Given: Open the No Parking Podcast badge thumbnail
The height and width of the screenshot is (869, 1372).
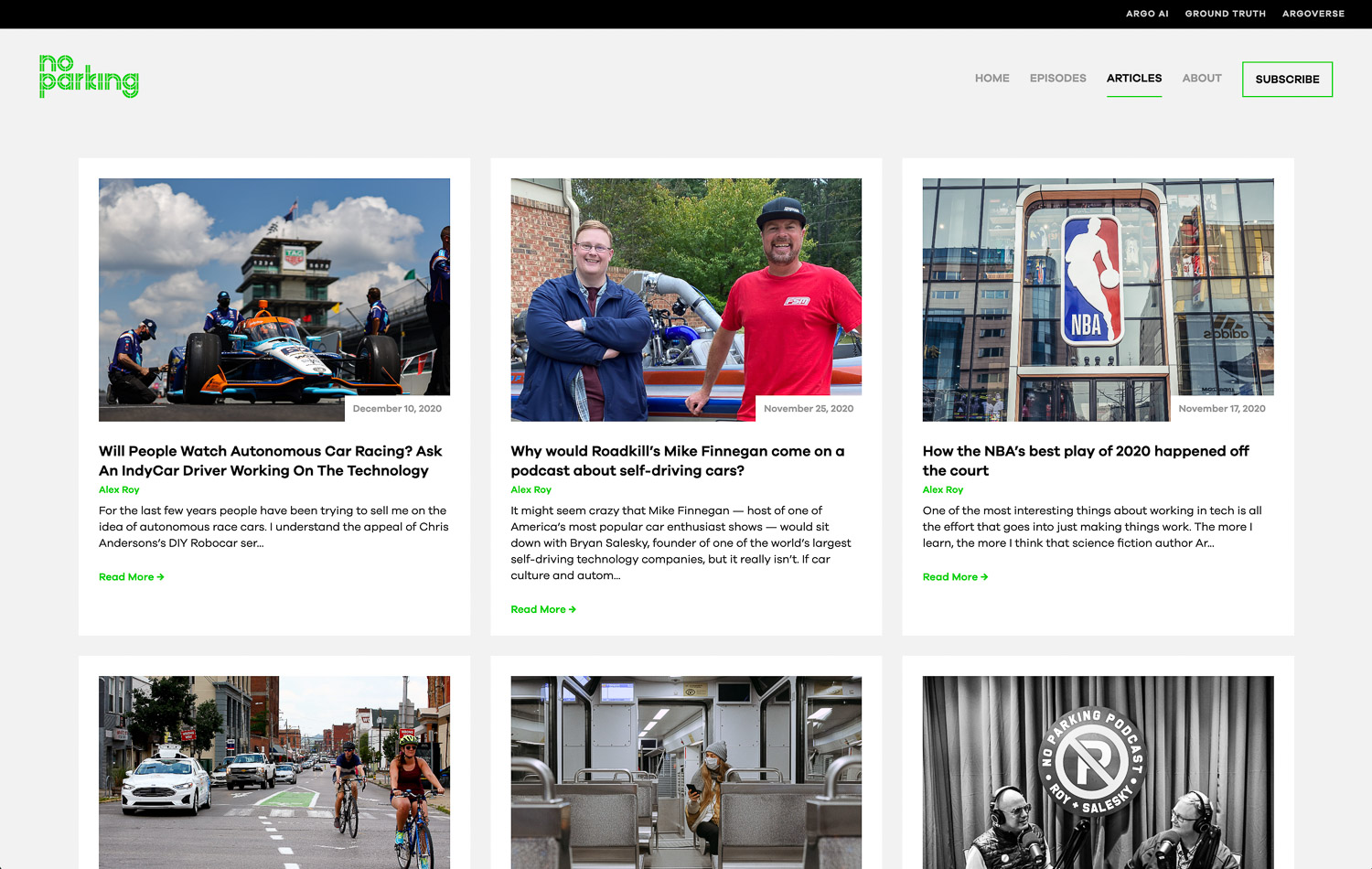Looking at the screenshot, I should pyautogui.click(x=1098, y=772).
